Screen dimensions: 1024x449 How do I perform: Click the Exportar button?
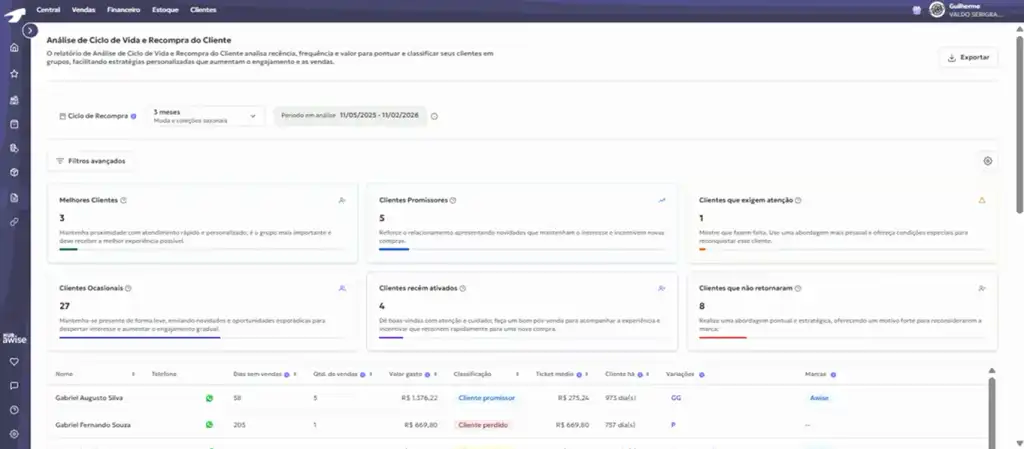[968, 57]
